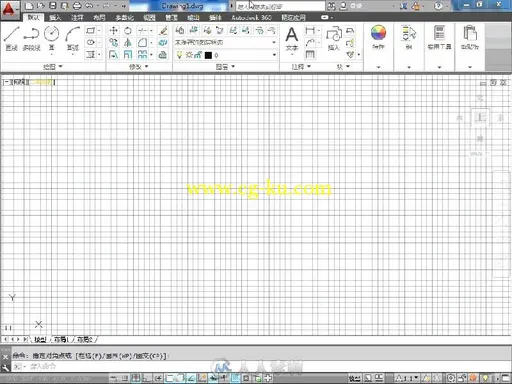512x384 pixels.
Task: Select the Fillet tool in Modify panel
Action: 142,42
